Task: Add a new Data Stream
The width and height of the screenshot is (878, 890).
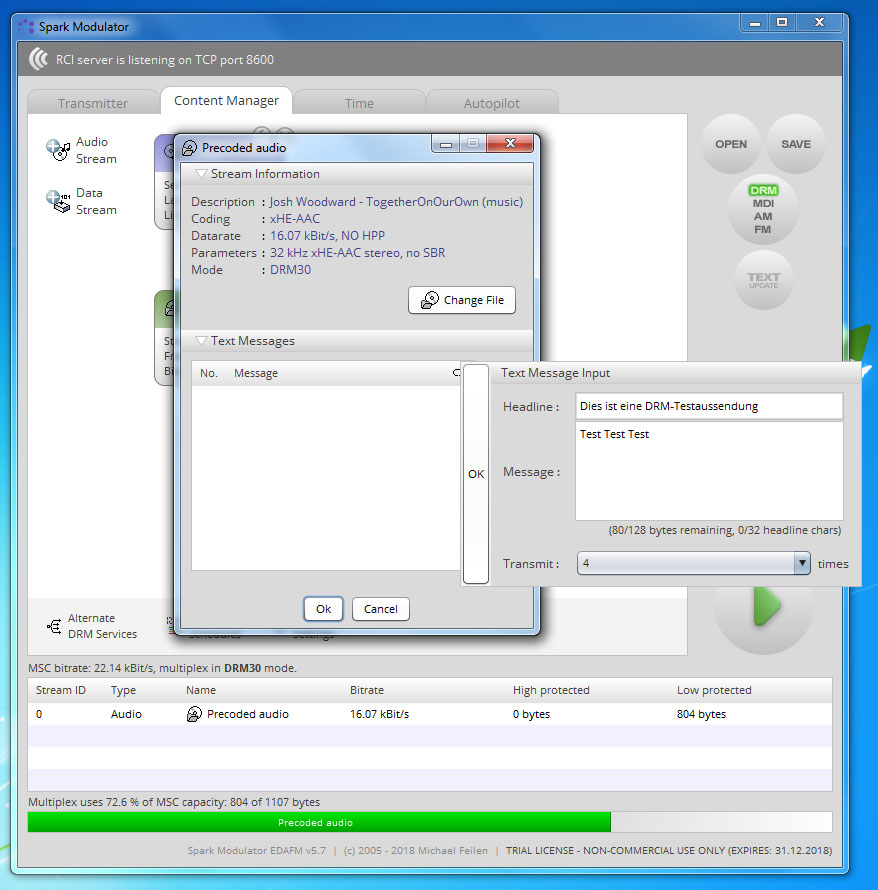Action: [x=81, y=201]
